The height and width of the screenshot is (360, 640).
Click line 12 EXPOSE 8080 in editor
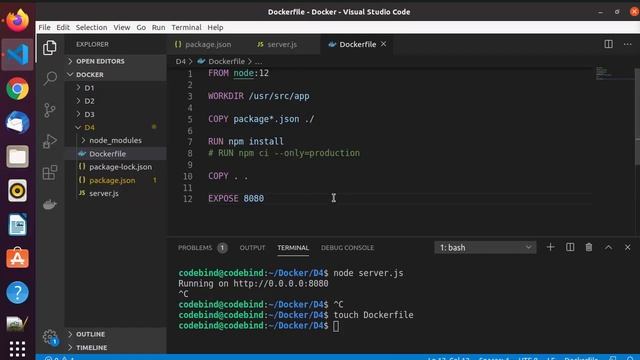click(x=236, y=198)
